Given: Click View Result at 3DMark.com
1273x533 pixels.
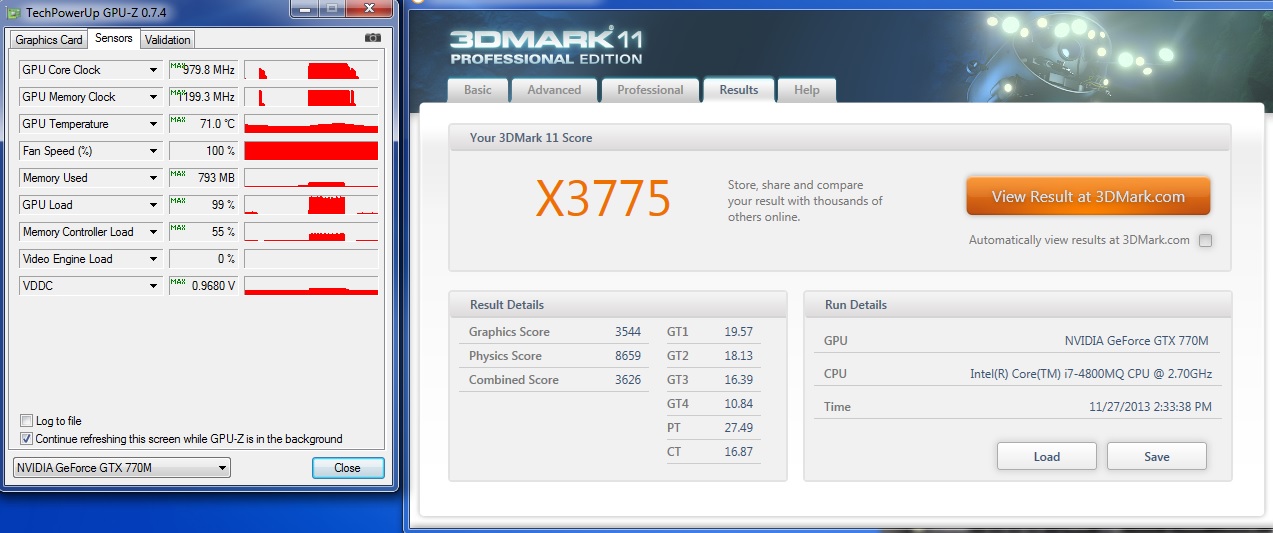Looking at the screenshot, I should pos(1088,197).
